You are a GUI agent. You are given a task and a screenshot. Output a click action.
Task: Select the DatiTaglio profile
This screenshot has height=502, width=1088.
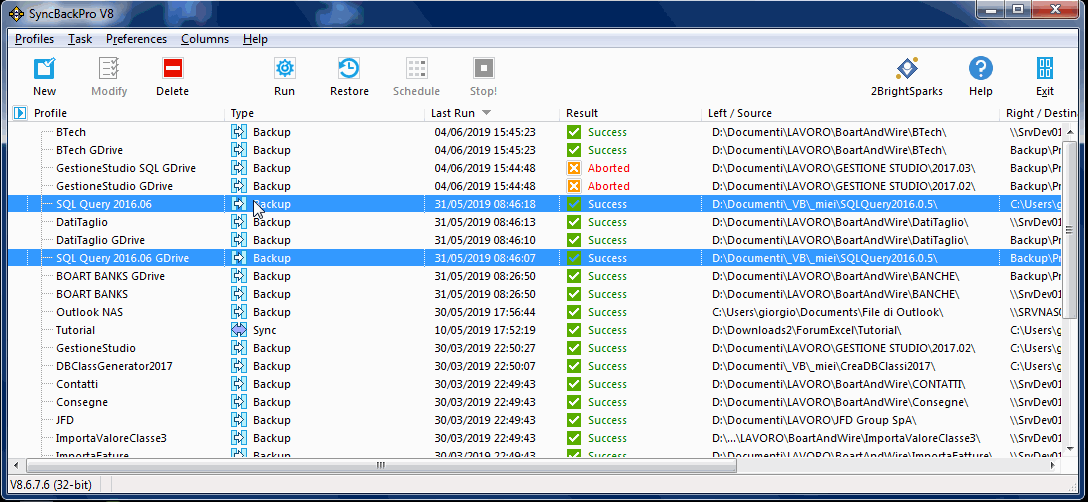(80, 222)
